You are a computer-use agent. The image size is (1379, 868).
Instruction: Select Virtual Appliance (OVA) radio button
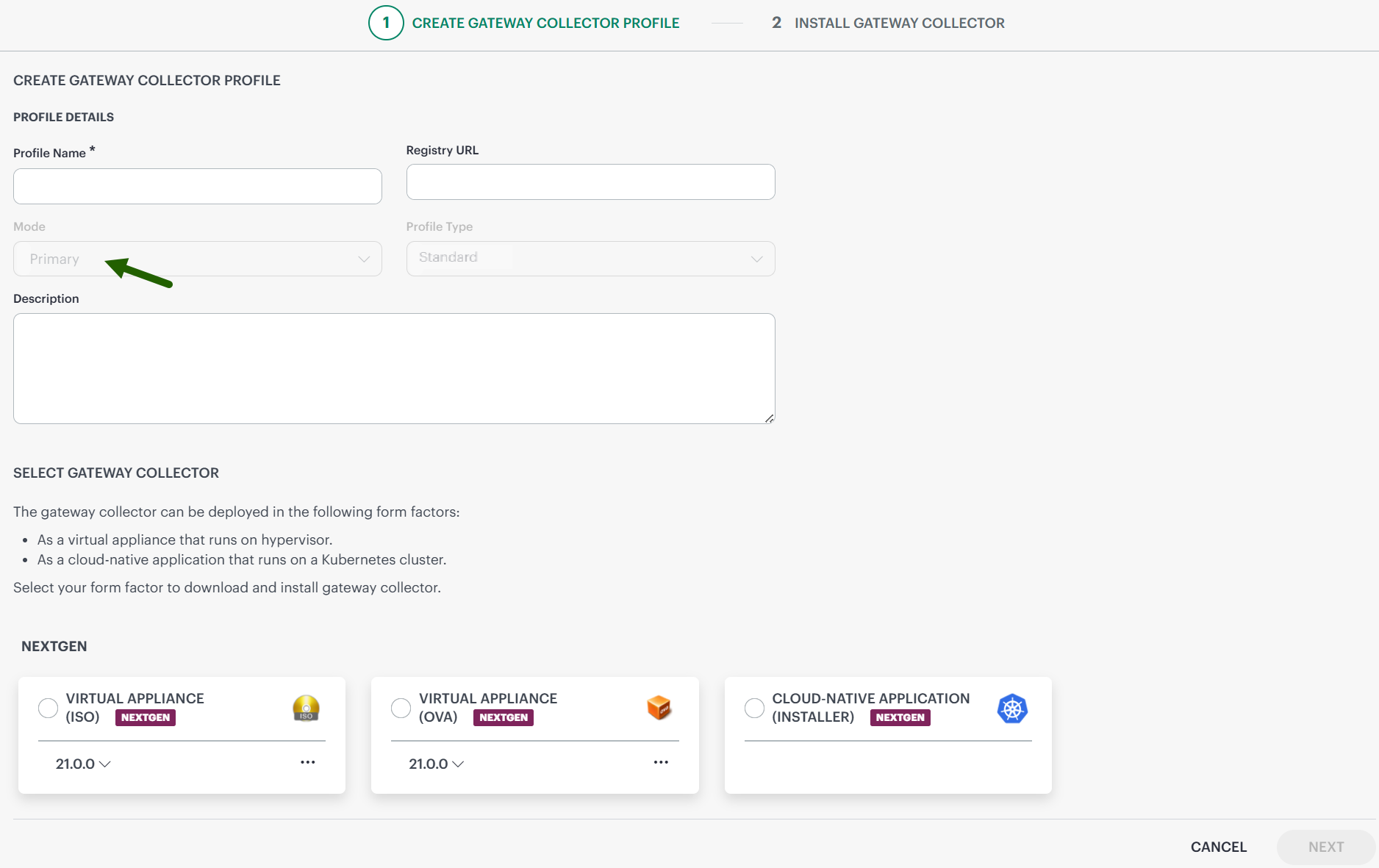[401, 708]
